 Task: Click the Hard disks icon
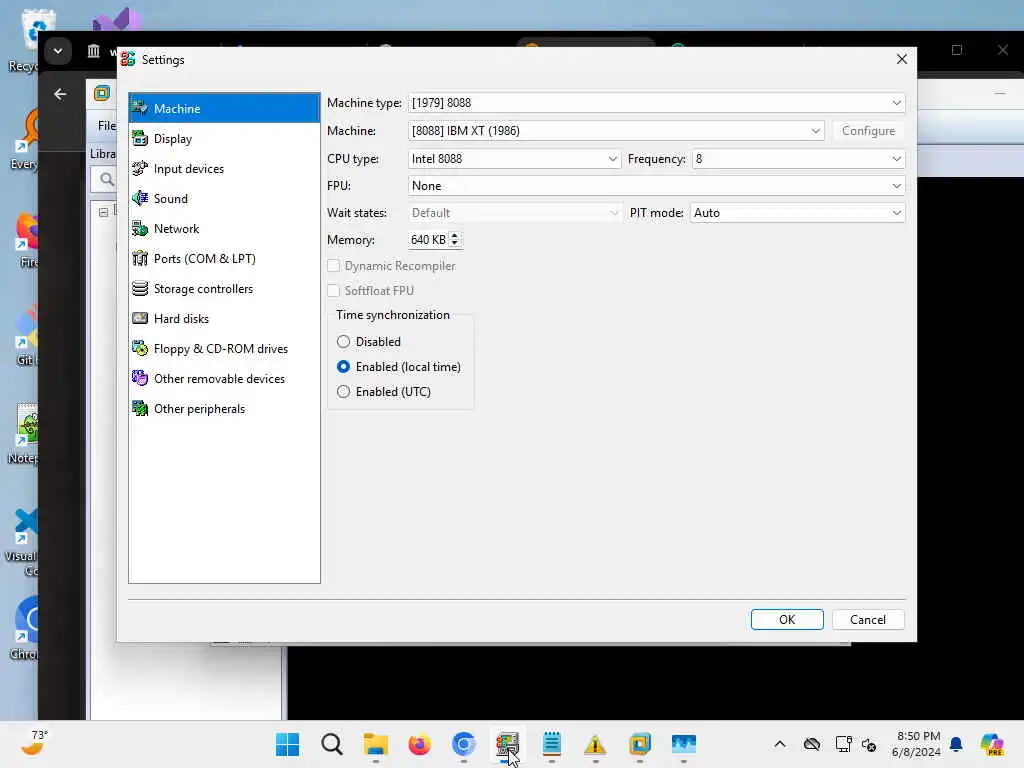point(140,319)
